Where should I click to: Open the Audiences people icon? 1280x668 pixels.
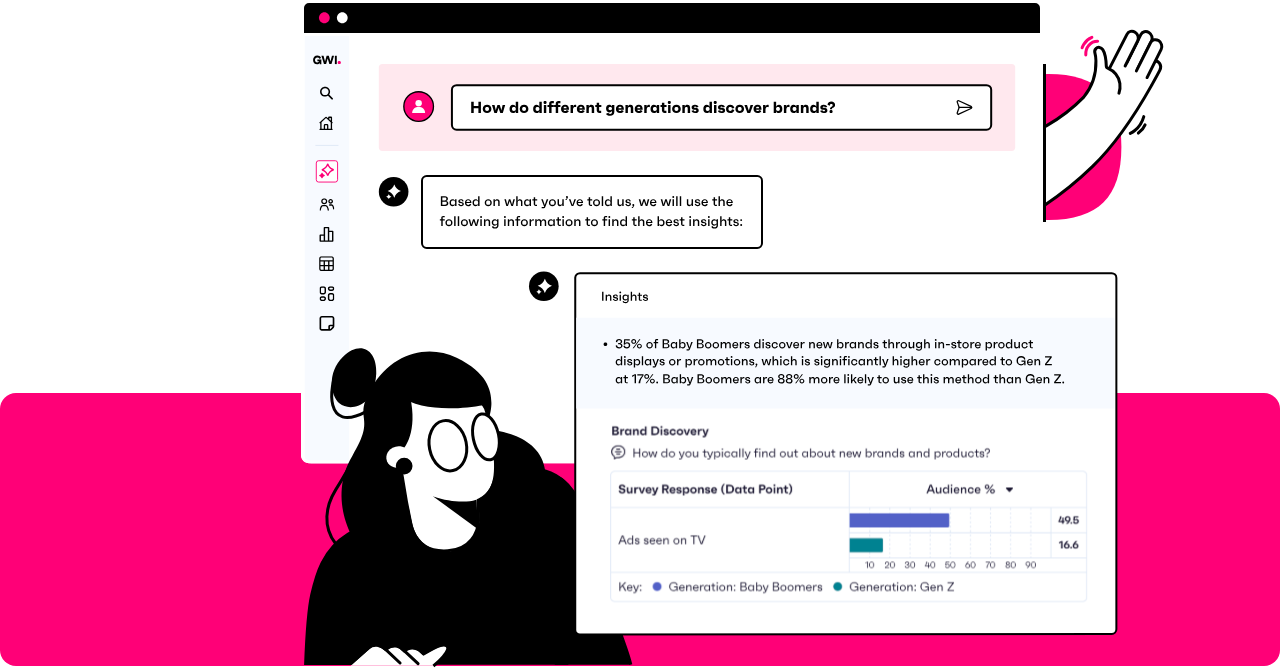tap(326, 204)
